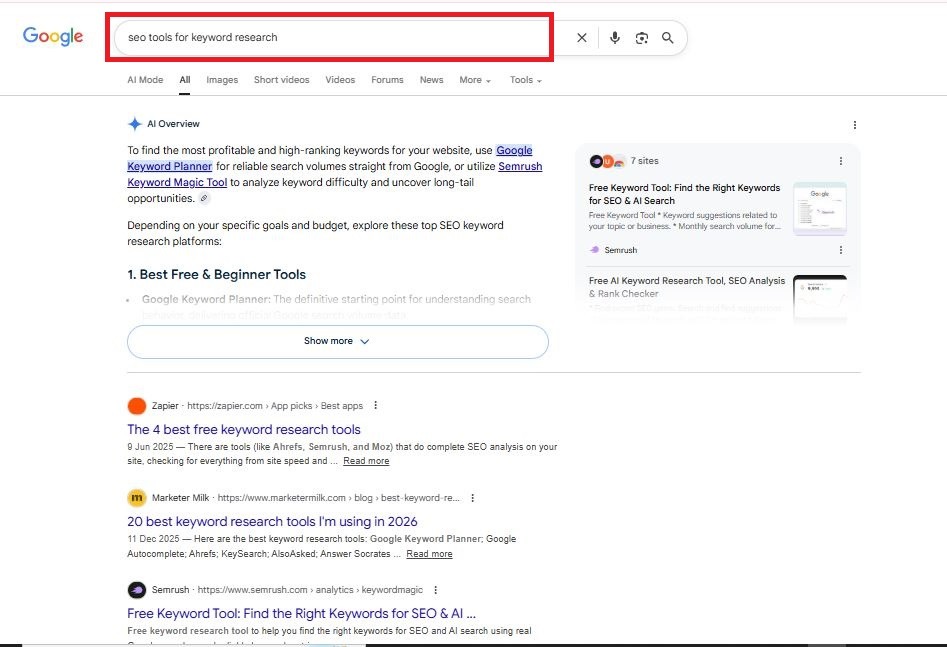
Task: Start voice search with the microphone icon
Action: pyautogui.click(x=615, y=37)
